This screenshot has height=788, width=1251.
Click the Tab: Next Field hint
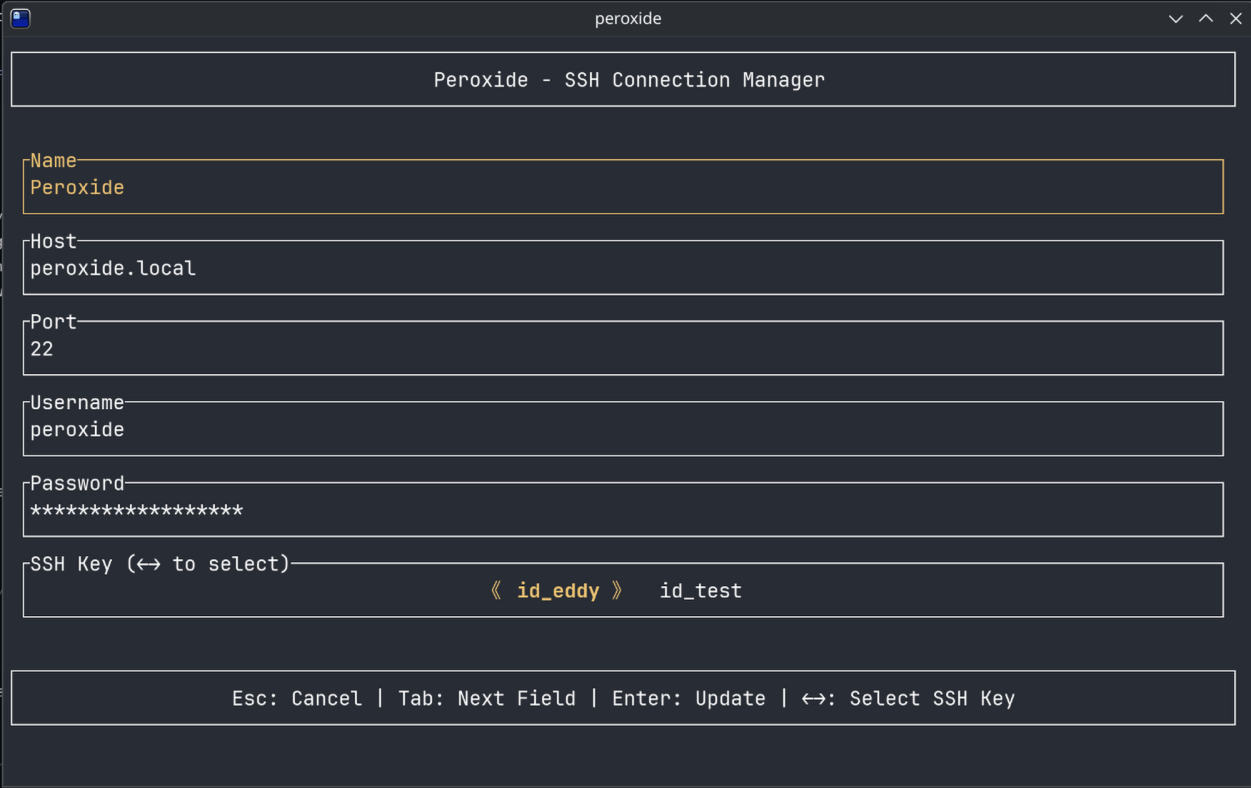tap(487, 698)
